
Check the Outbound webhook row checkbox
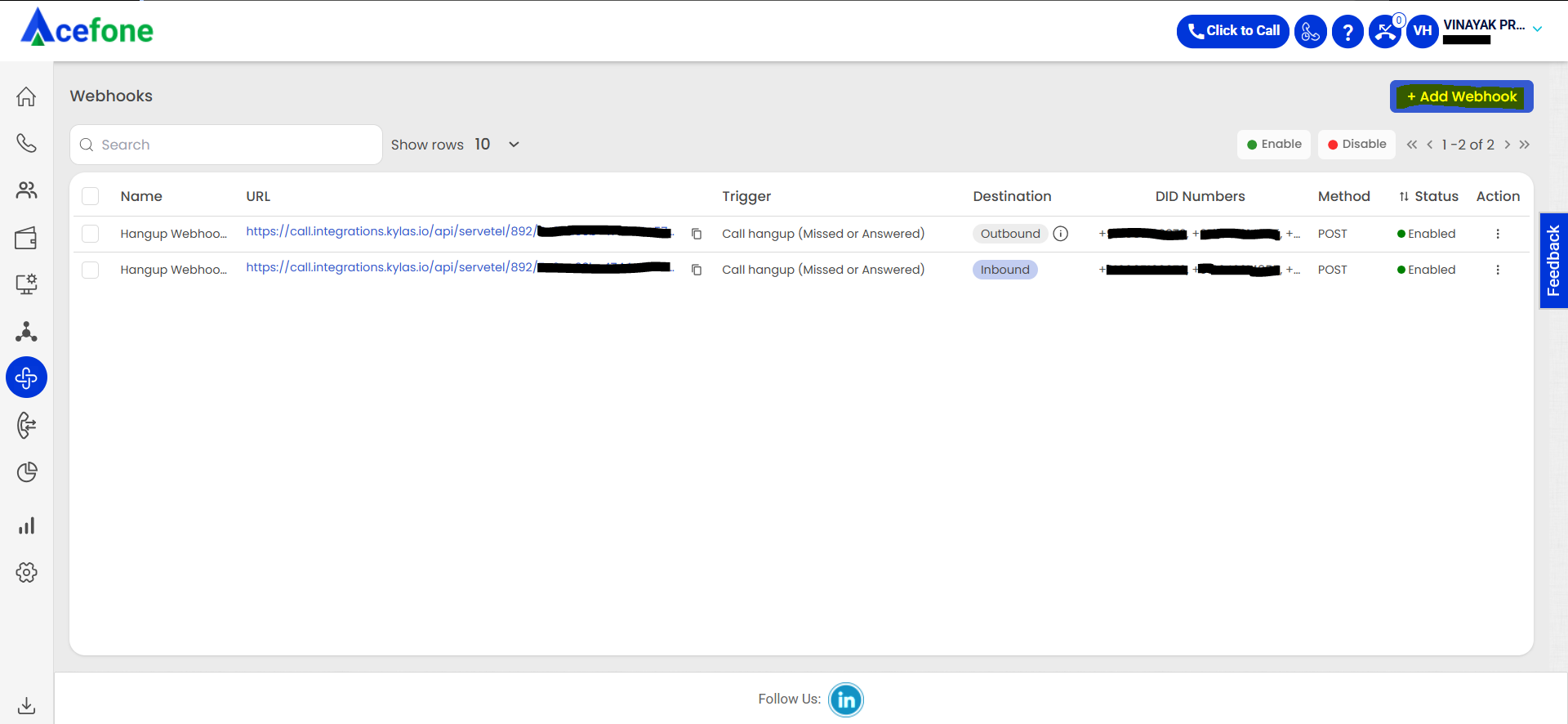pyautogui.click(x=91, y=234)
